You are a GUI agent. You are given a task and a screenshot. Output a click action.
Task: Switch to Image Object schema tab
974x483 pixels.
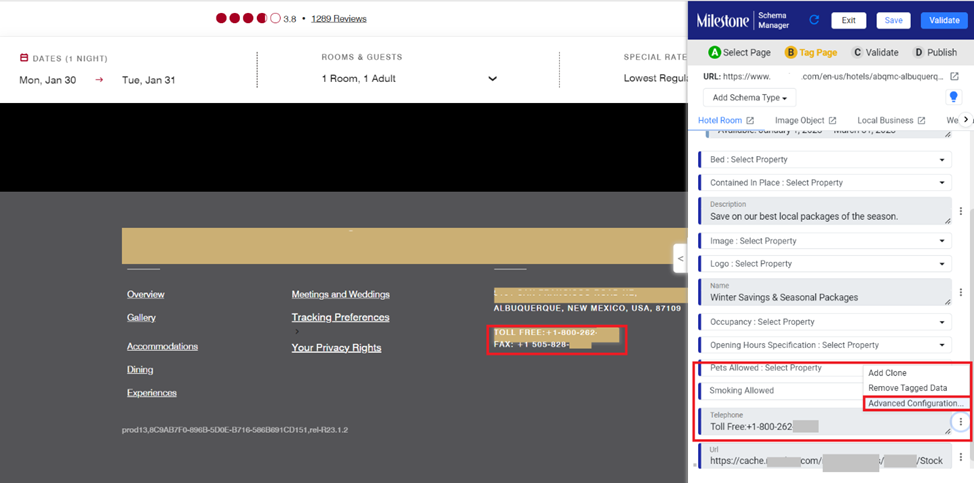pos(799,120)
